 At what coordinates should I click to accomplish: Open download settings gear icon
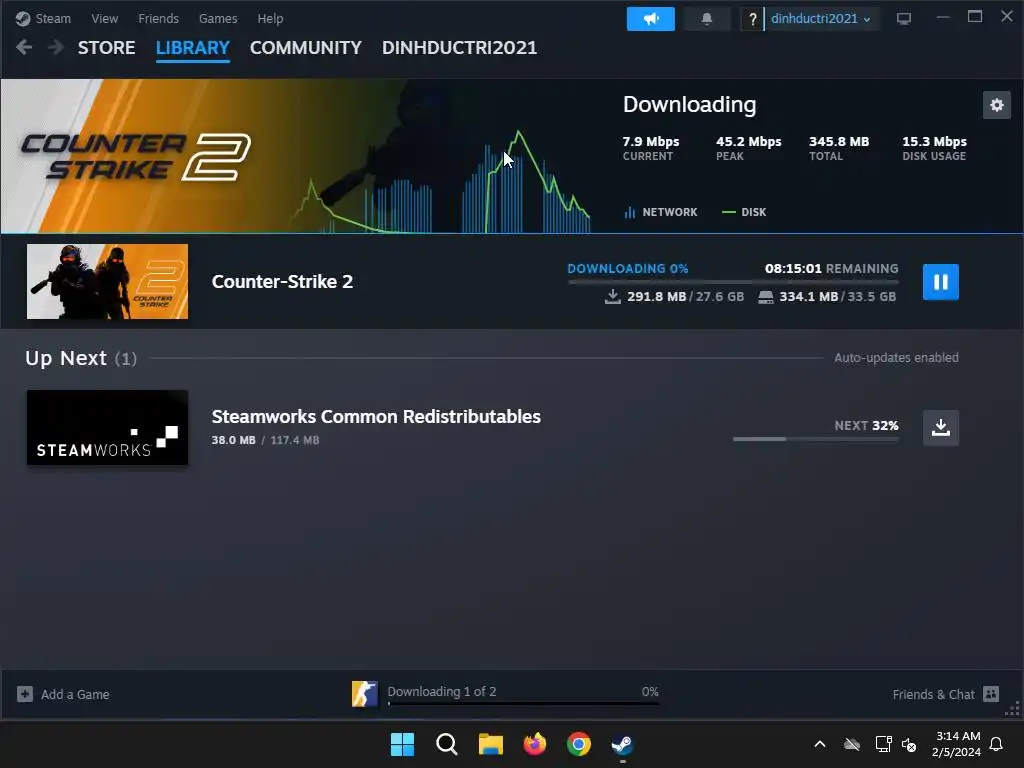pyautogui.click(x=997, y=105)
